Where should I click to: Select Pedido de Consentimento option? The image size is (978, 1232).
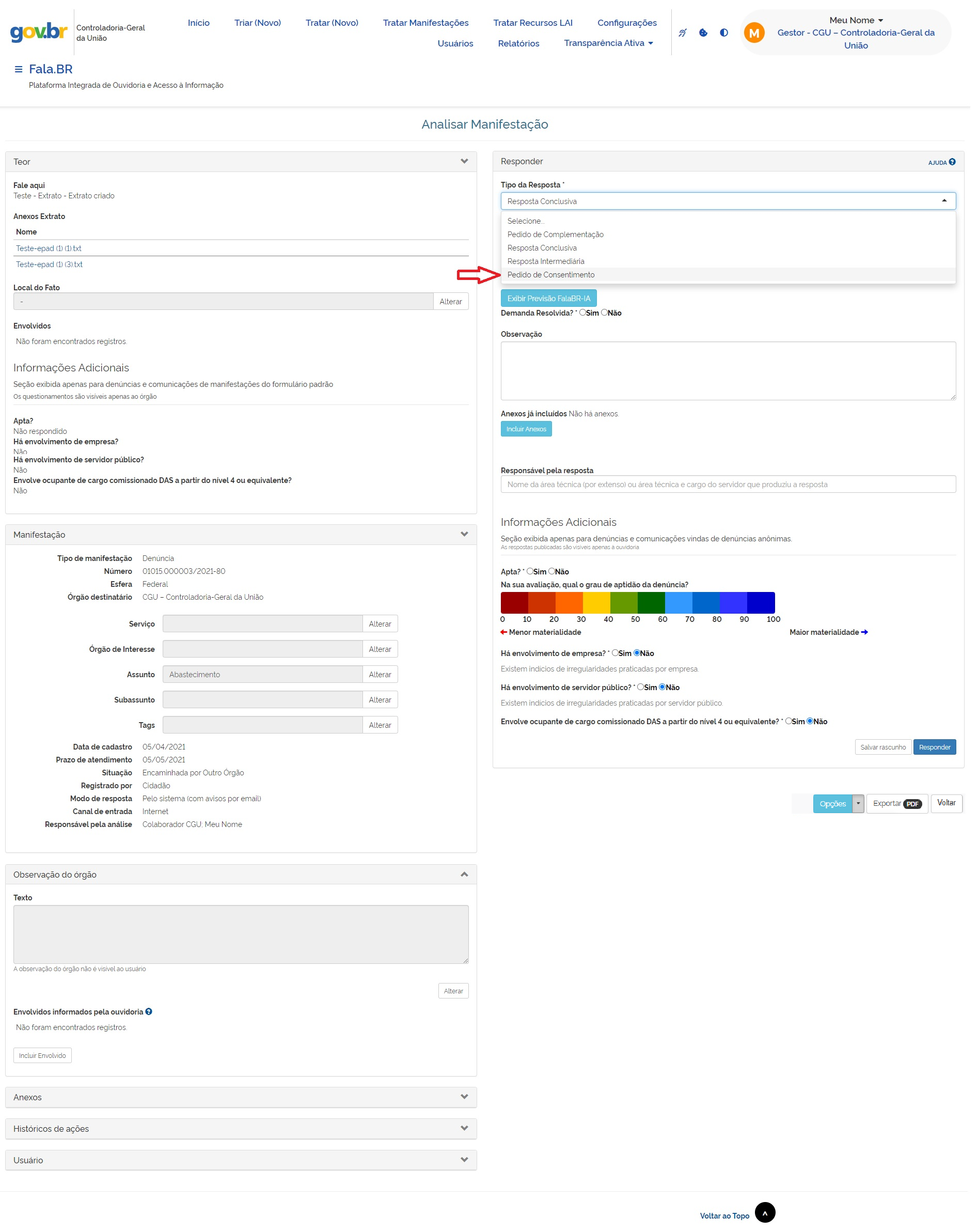click(550, 275)
